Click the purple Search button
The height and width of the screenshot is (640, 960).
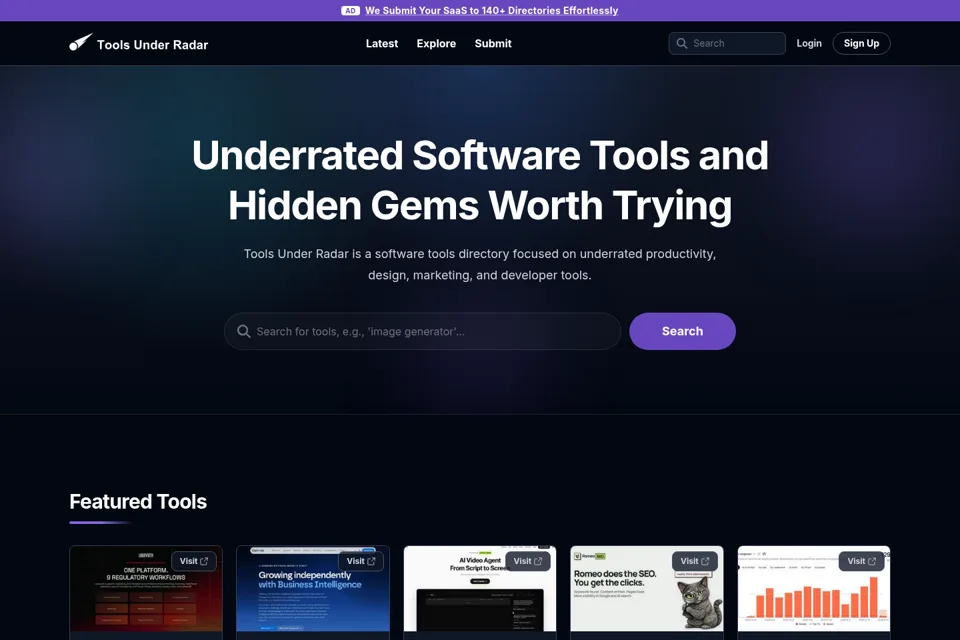[x=682, y=331]
